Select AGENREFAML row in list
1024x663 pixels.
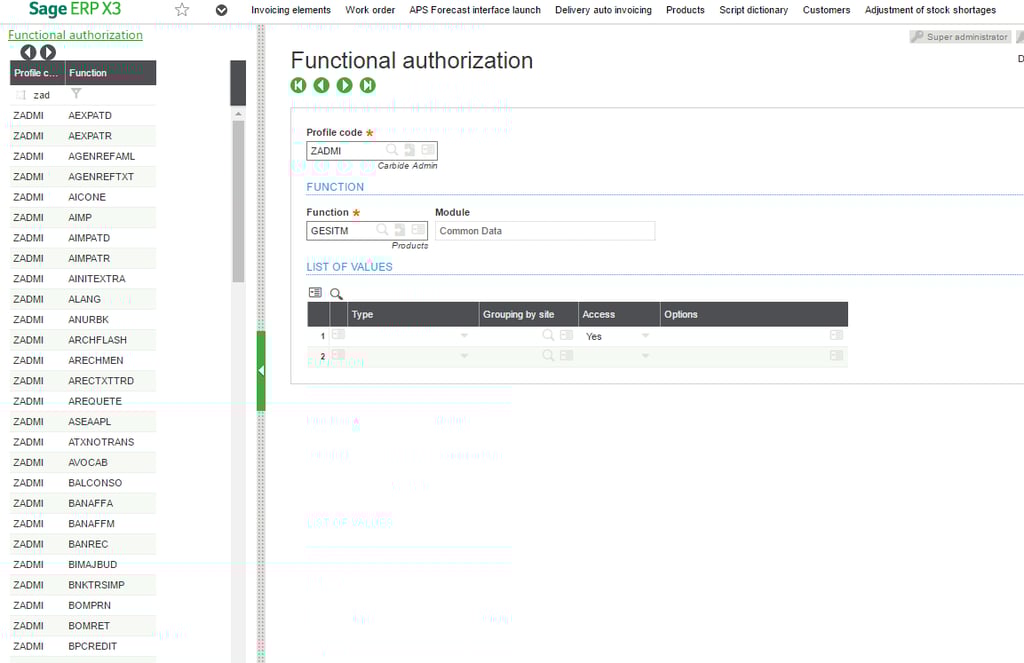83,156
